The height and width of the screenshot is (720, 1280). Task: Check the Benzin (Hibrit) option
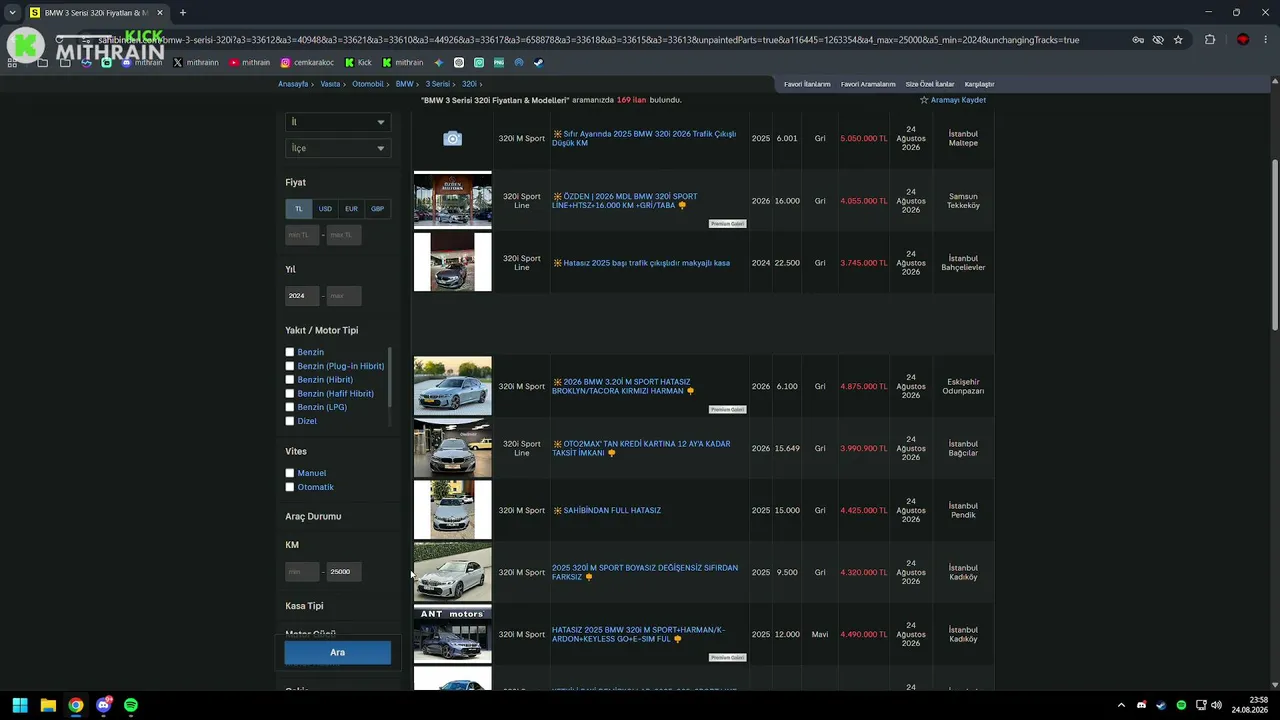tap(290, 380)
